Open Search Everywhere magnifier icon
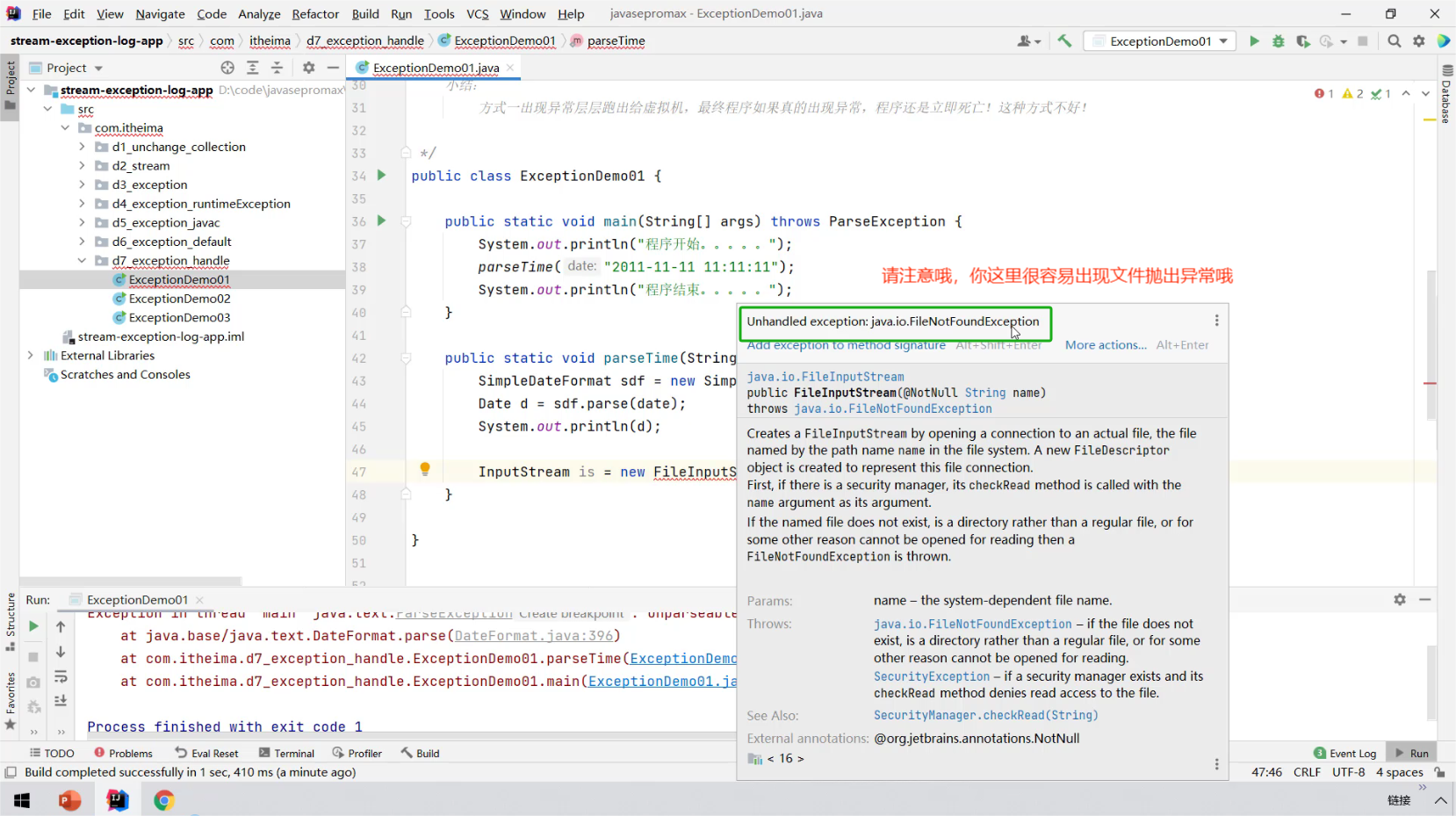 coord(1394,41)
